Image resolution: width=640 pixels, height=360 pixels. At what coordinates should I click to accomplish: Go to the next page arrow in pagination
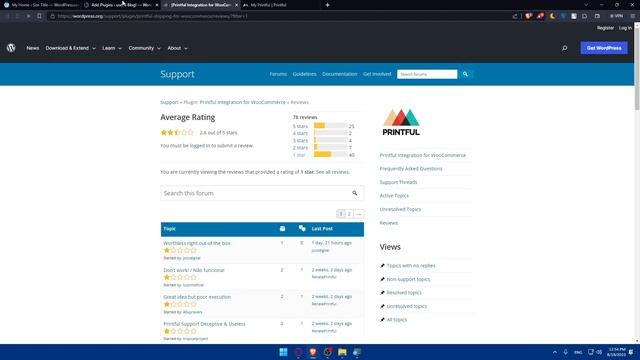[x=359, y=214]
